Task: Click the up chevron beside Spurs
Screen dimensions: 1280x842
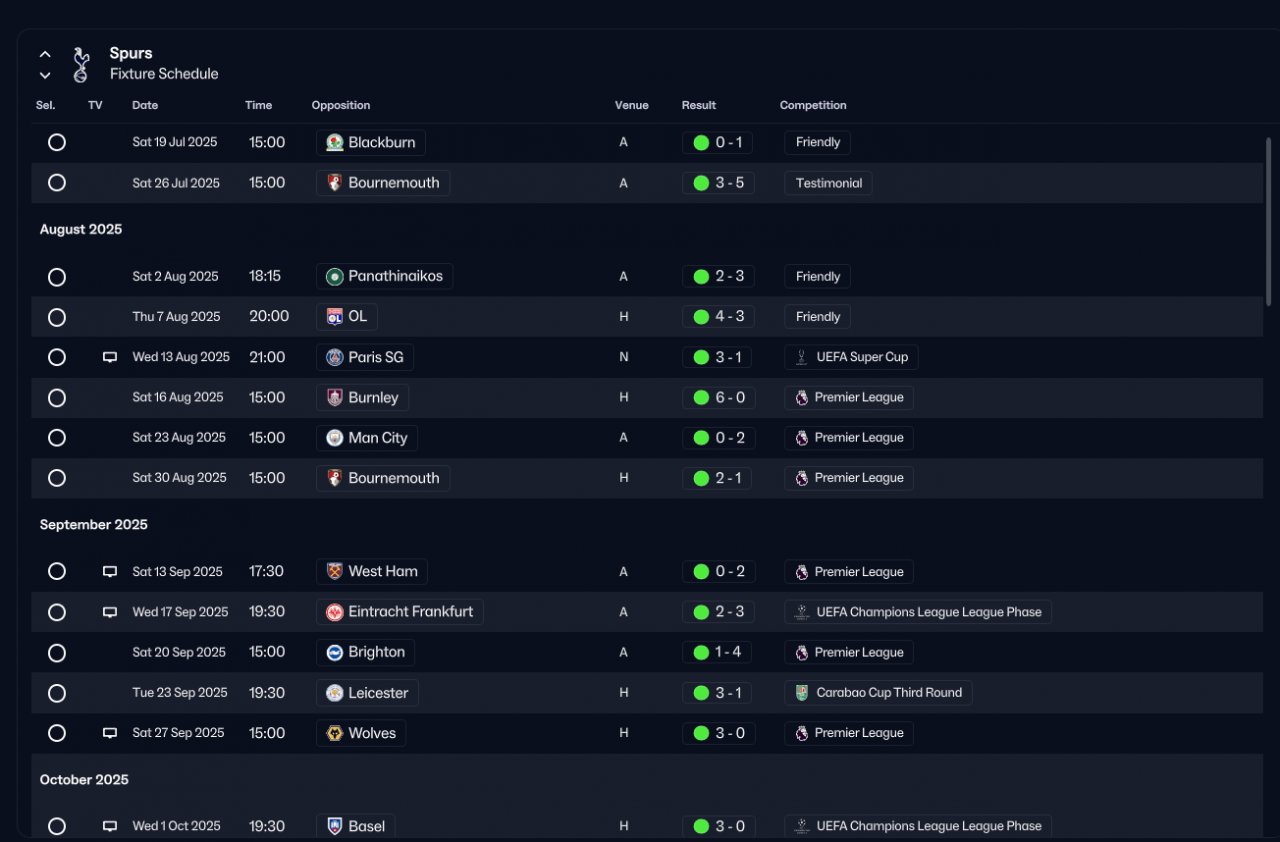Action: (x=45, y=55)
